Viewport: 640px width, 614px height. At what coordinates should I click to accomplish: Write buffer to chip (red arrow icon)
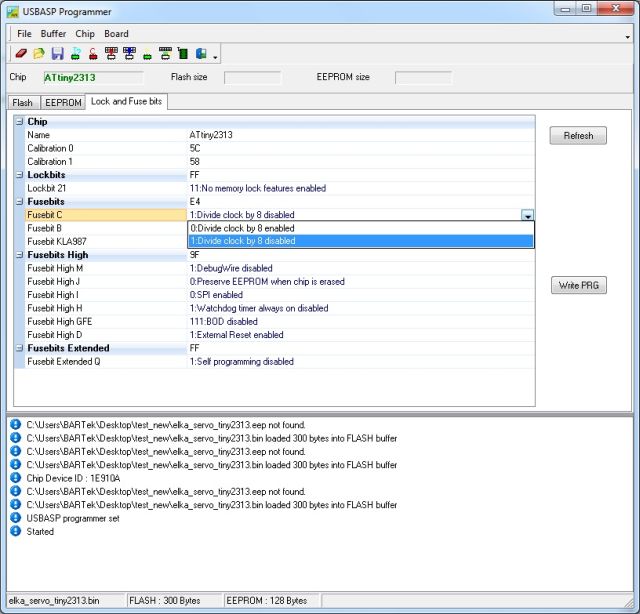coord(111,54)
